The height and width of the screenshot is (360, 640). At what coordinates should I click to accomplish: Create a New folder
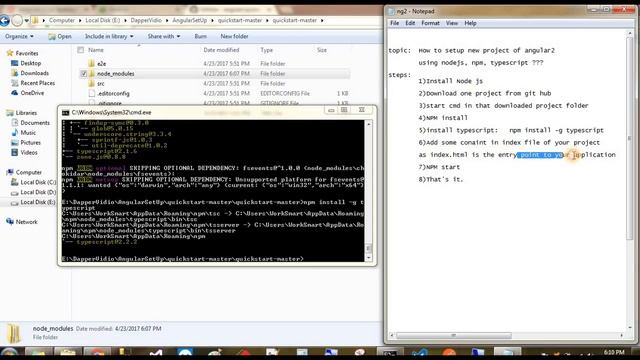(x=234, y=37)
